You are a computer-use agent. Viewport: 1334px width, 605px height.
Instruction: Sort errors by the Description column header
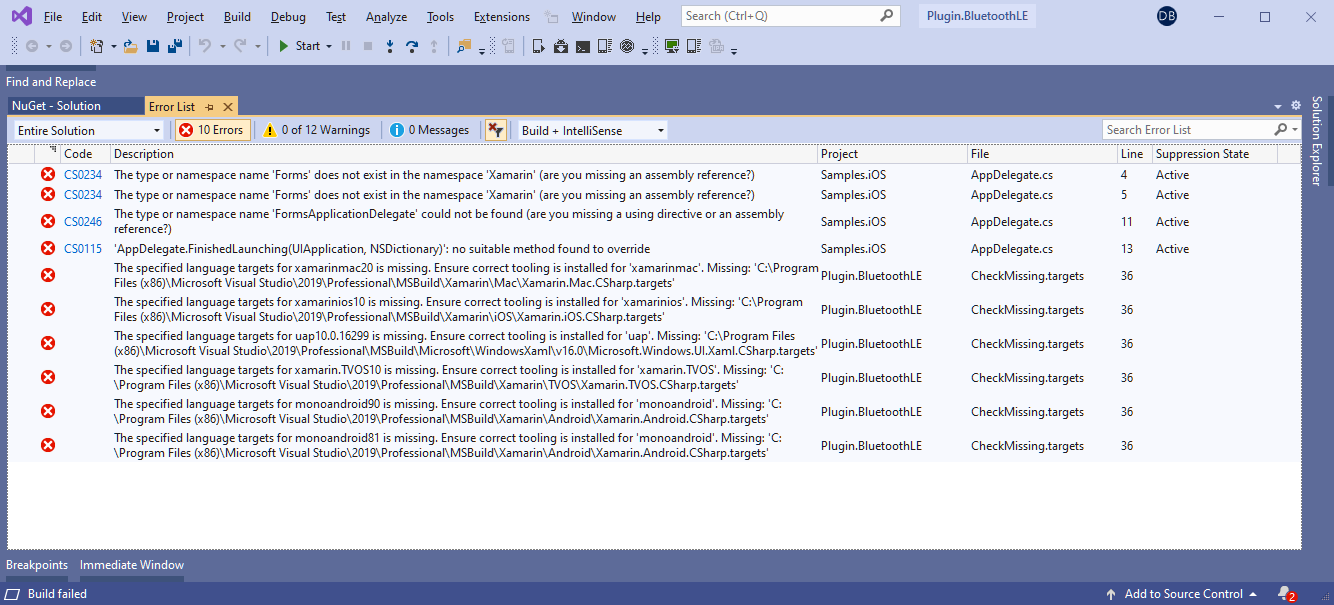click(464, 154)
